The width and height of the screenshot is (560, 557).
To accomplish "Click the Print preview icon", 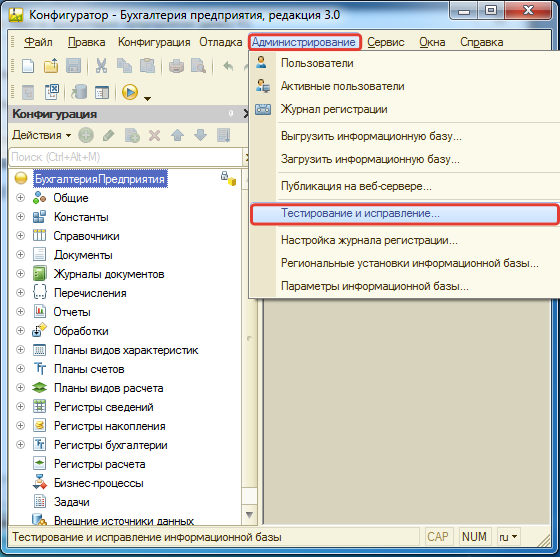I will tap(198, 66).
